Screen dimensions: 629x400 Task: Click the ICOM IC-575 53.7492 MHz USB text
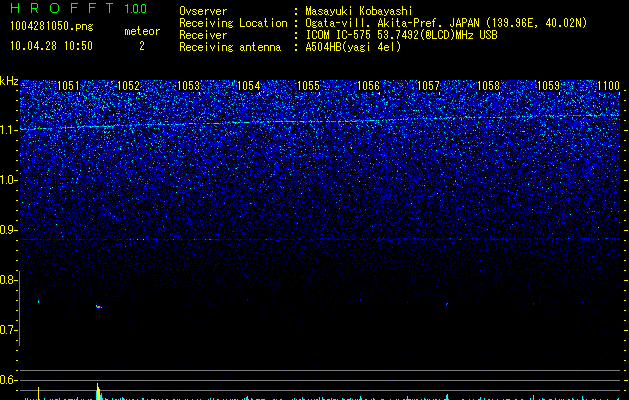click(402, 35)
